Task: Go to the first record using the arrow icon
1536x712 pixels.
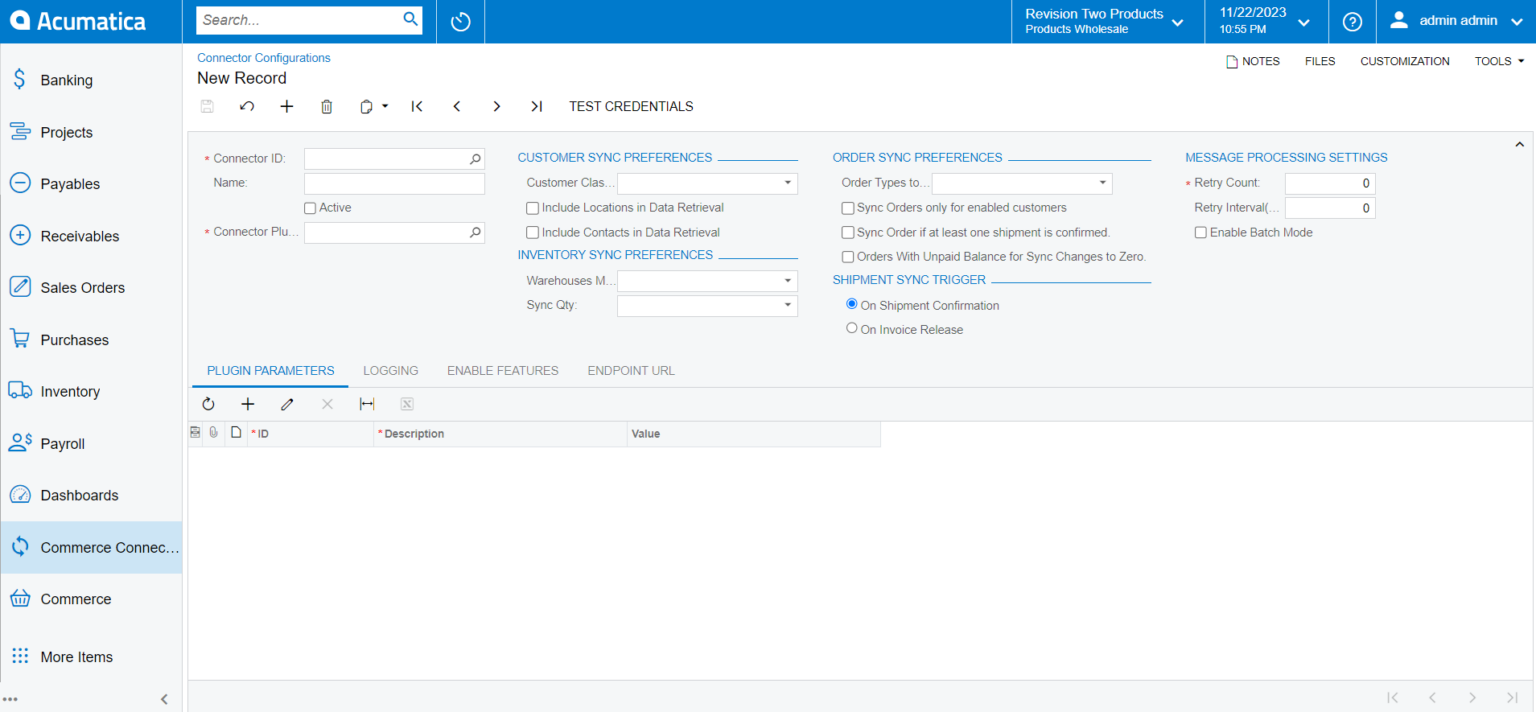Action: pos(417,106)
